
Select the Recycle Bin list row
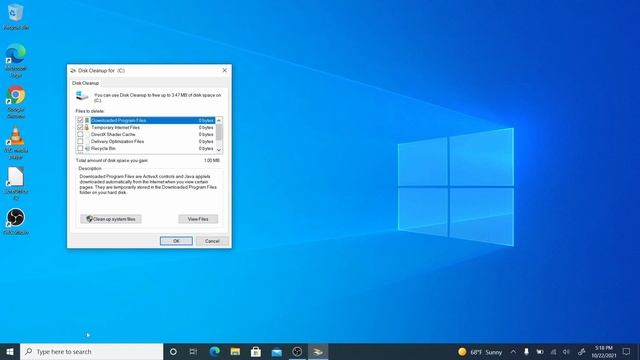[146, 149]
